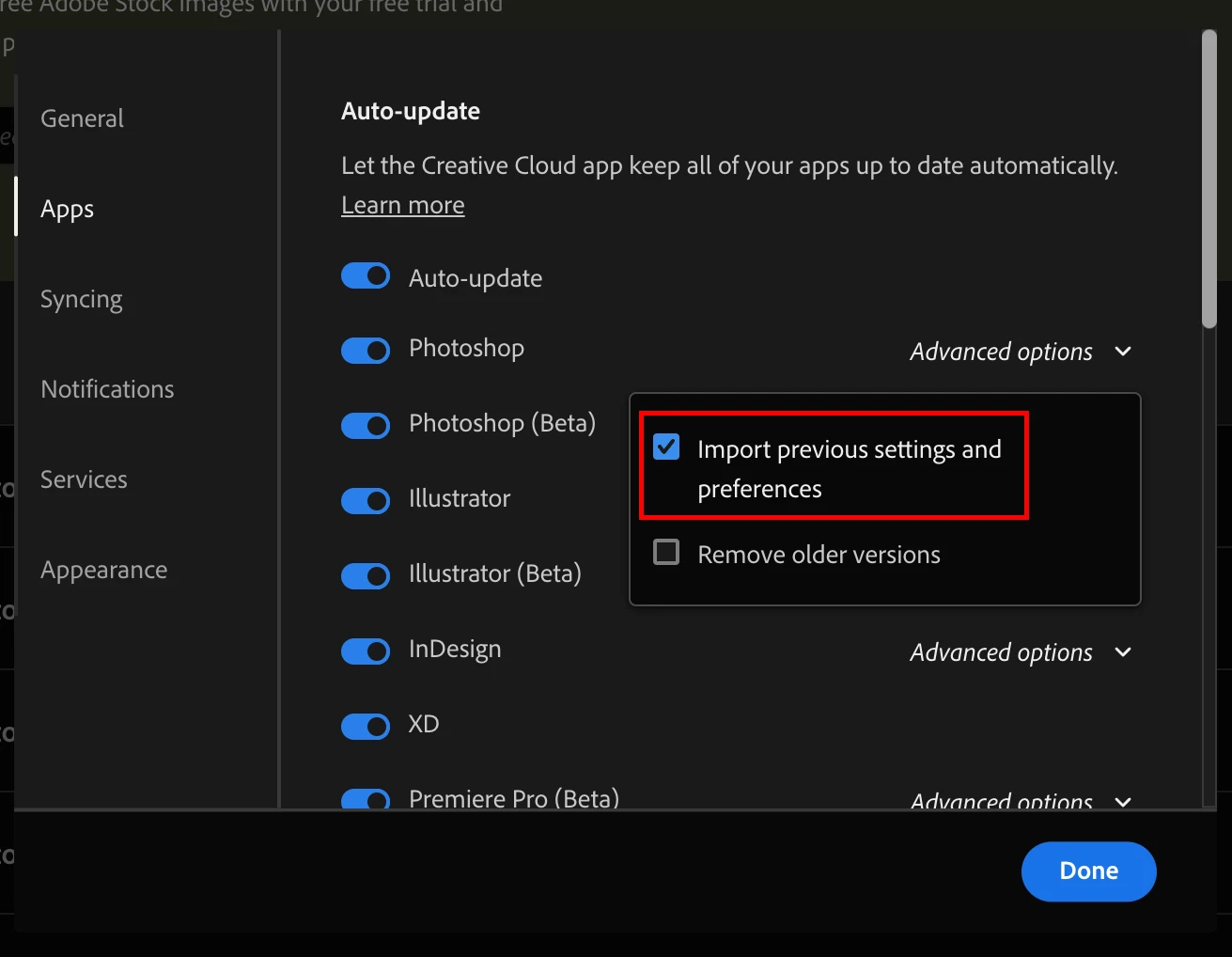Click the Illustrator app label
This screenshot has width=1232, height=957.
coord(460,498)
